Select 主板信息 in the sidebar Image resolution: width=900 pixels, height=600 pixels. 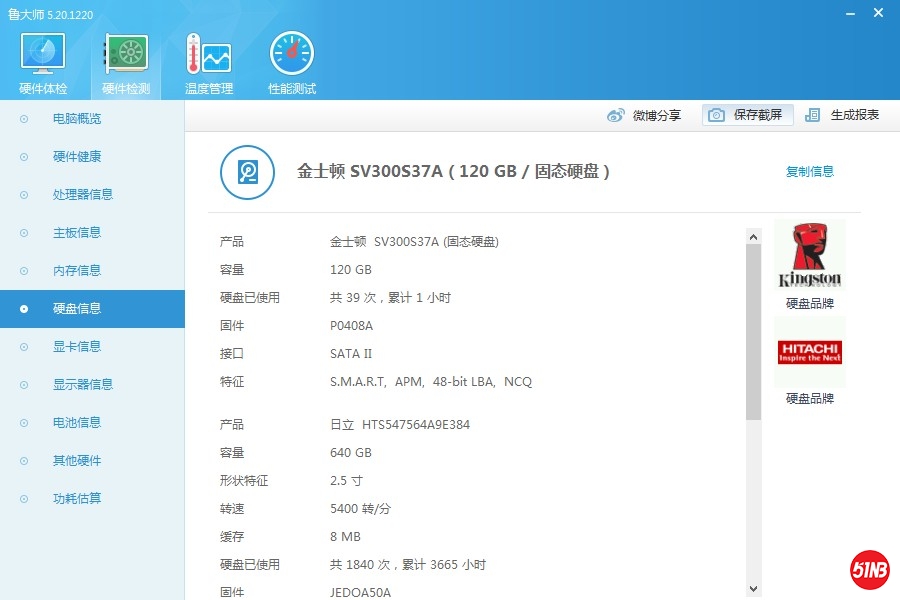pos(92,233)
